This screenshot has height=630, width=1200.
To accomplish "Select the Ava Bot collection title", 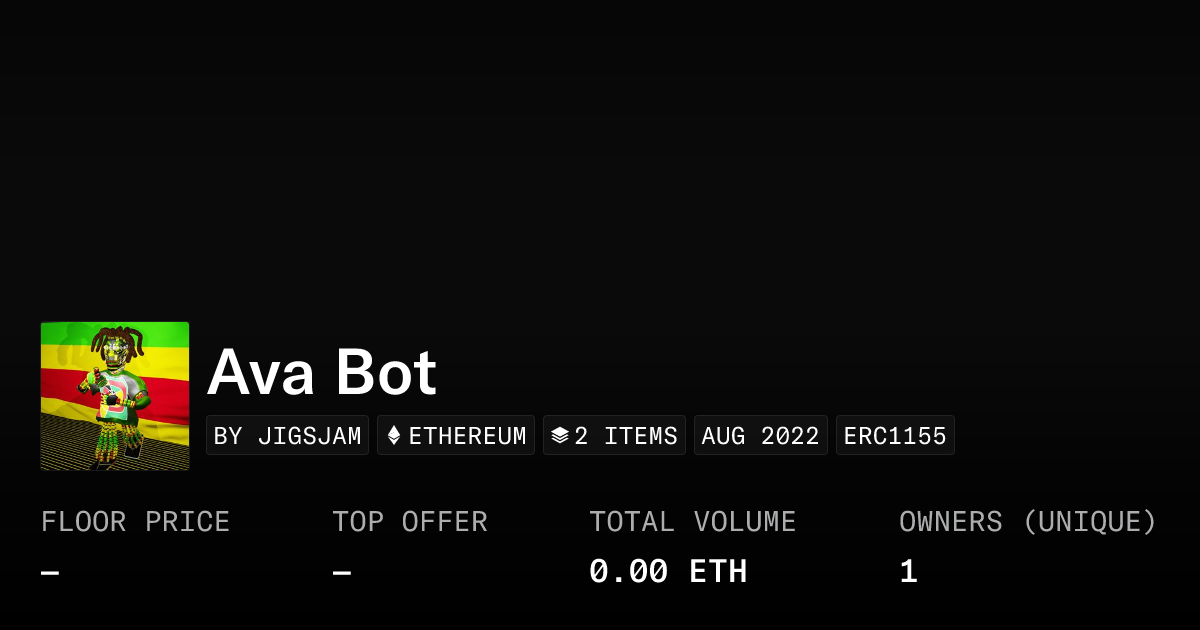I will click(x=322, y=373).
